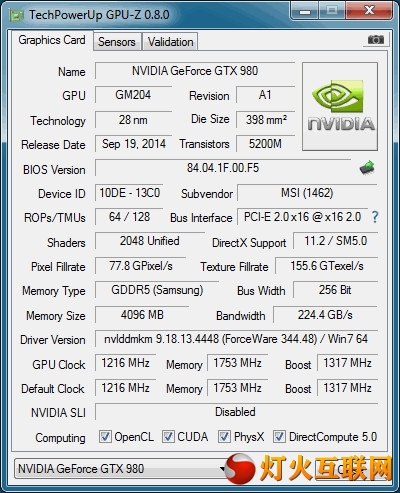Click GPU Clock row Memory 1753 MHz
The height and width of the screenshot is (493, 400).
tap(238, 363)
